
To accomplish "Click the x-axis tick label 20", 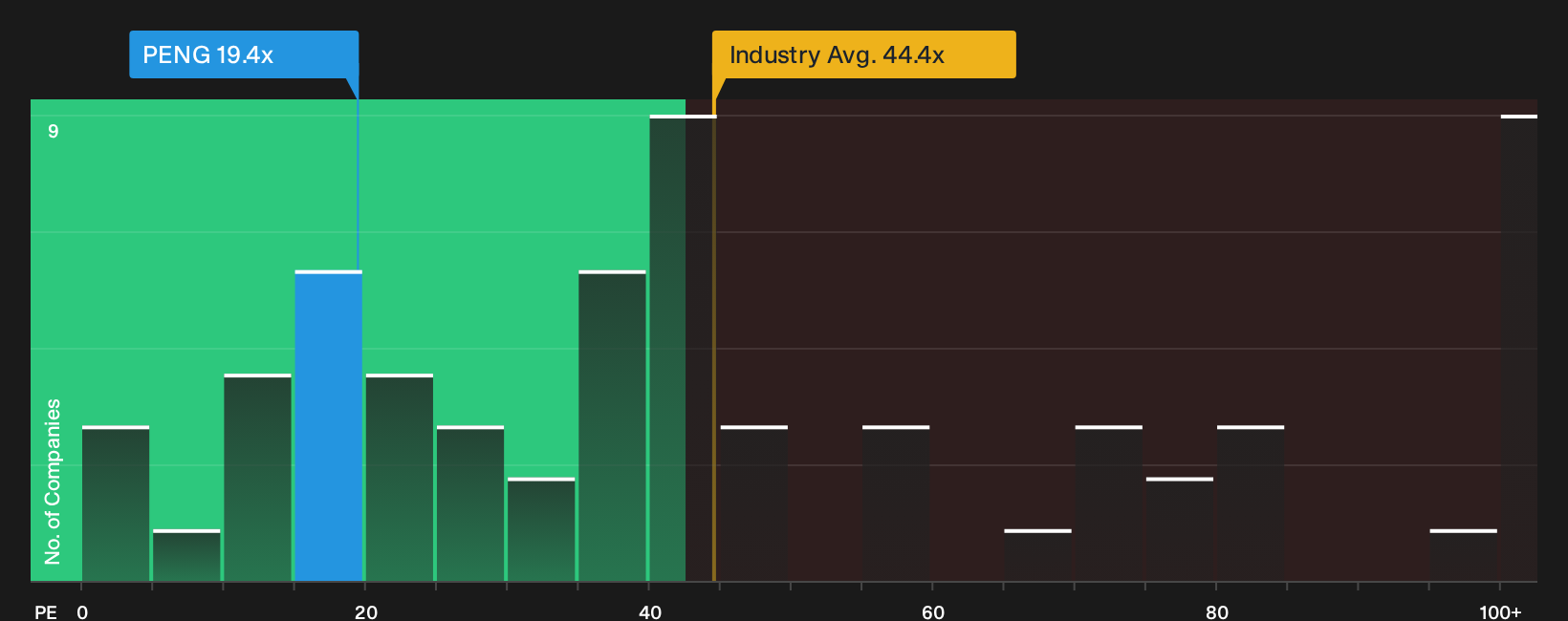I will [x=366, y=612].
